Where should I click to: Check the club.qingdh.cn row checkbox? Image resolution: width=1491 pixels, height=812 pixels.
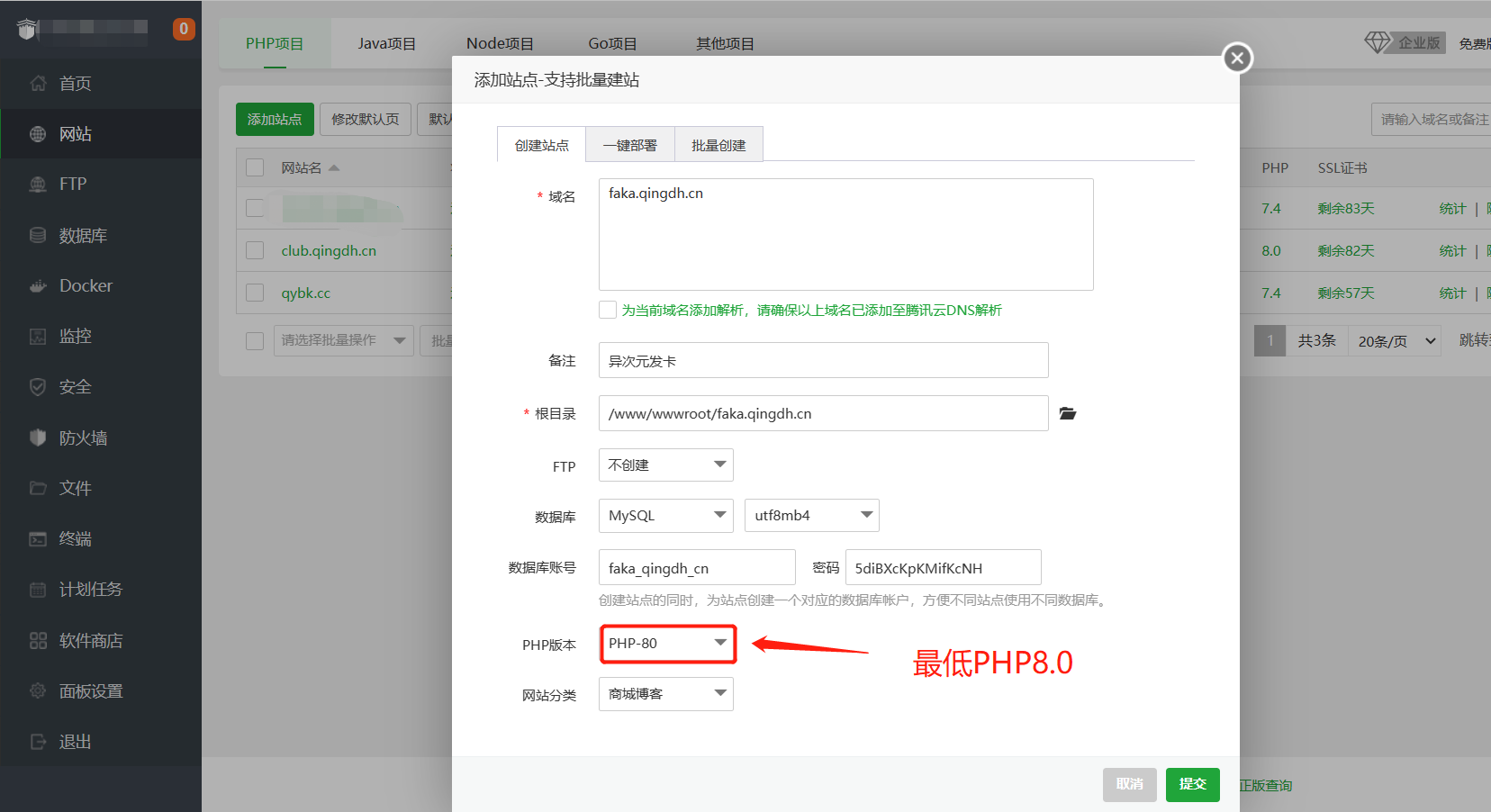(x=254, y=250)
